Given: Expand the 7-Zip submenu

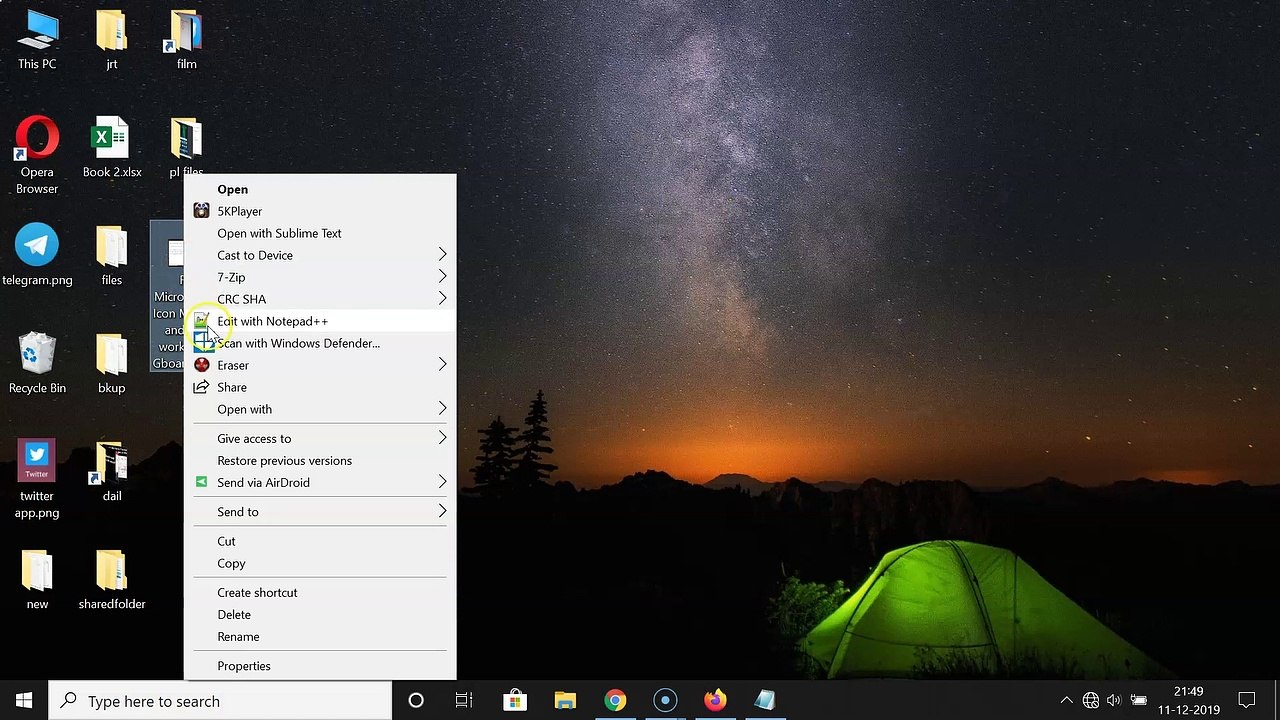Looking at the screenshot, I should point(320,277).
